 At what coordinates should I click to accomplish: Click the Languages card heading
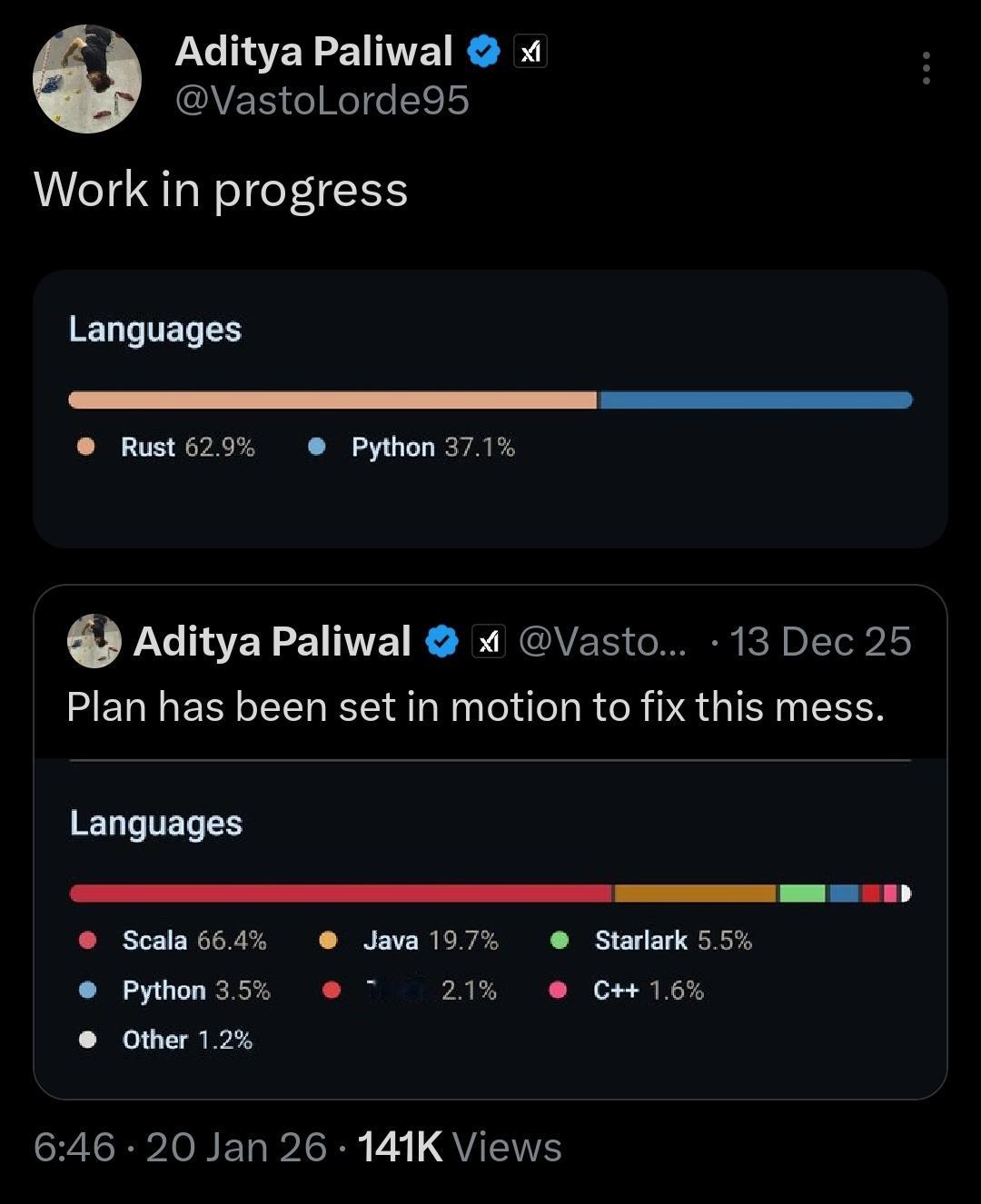tap(154, 330)
